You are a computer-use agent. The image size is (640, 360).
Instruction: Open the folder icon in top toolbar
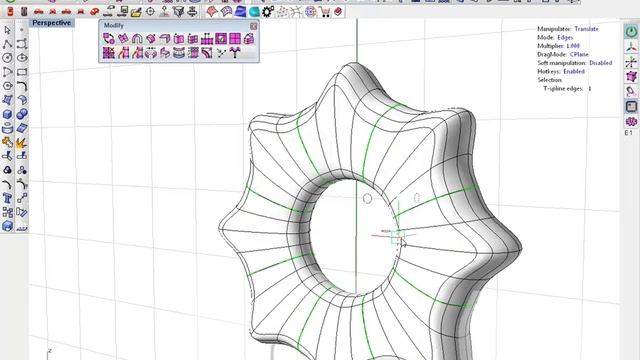click(136, 12)
